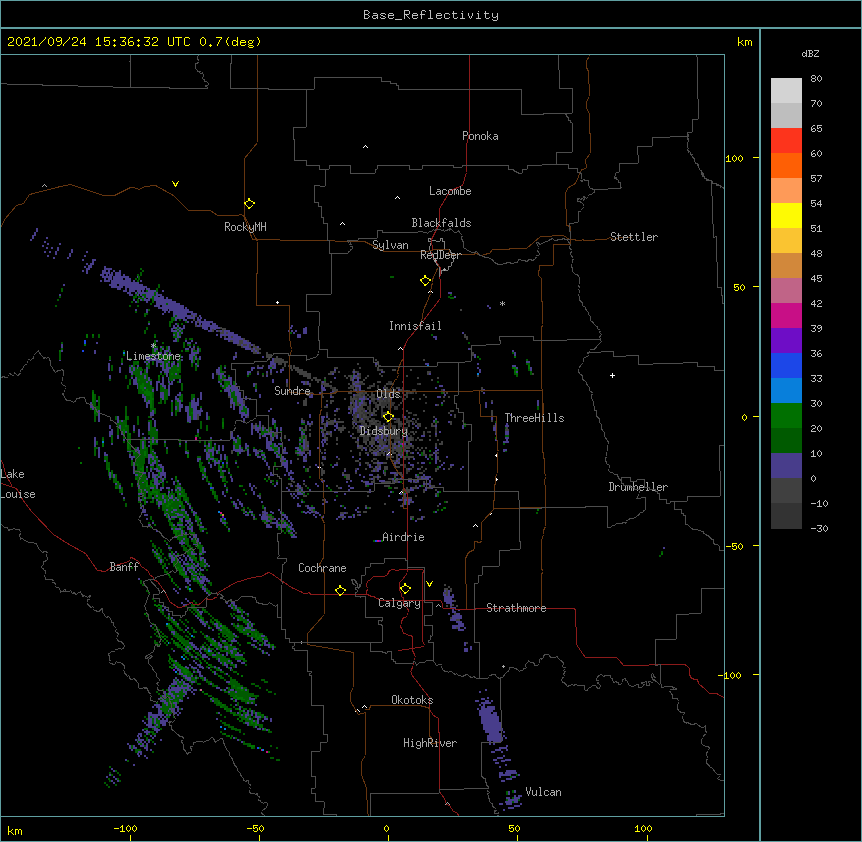Select the violet 39–36 dBZ swatch
Image resolution: width=862 pixels, height=842 pixels.
[x=786, y=340]
